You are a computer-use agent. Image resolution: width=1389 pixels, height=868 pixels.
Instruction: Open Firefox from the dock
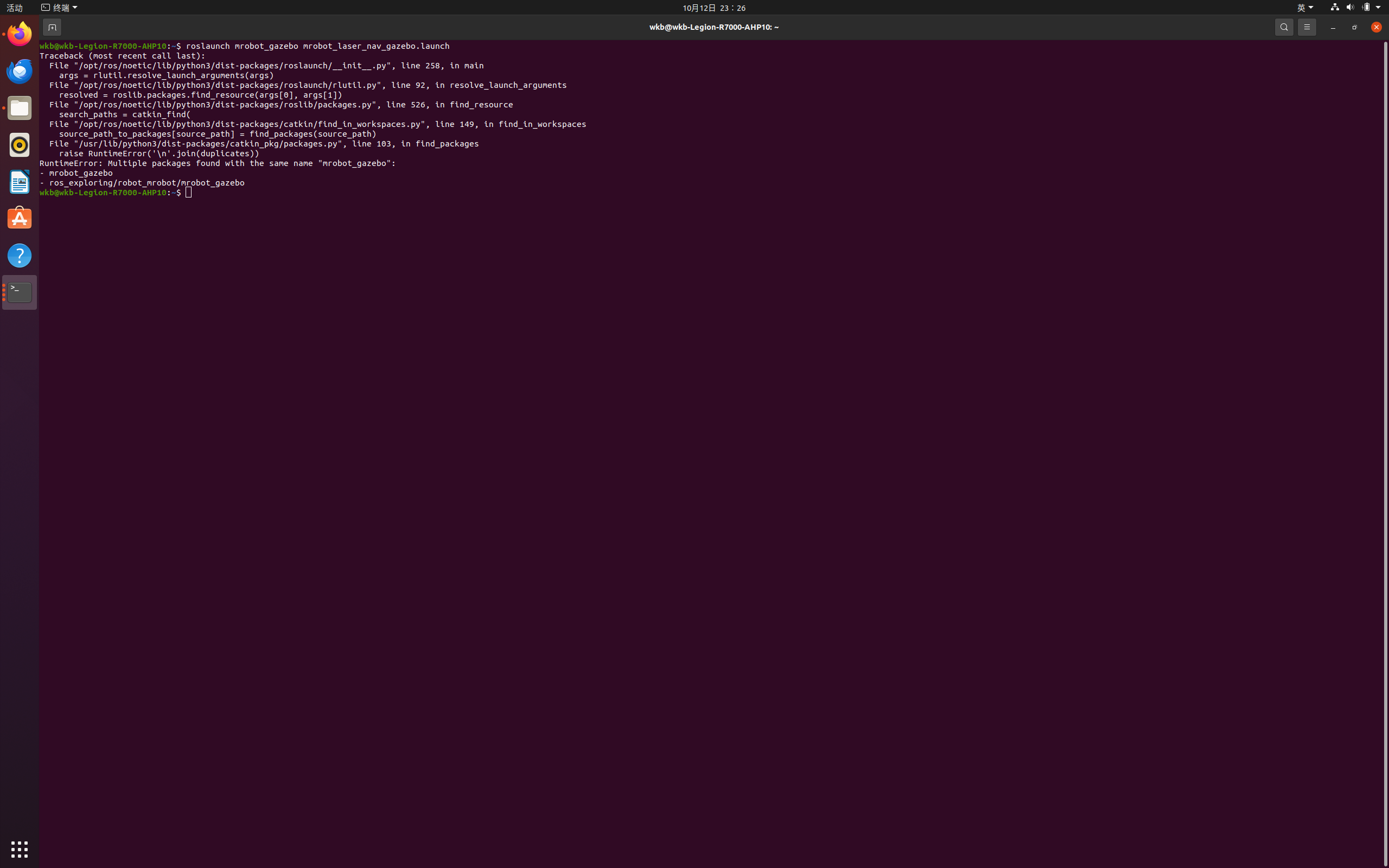point(20,34)
